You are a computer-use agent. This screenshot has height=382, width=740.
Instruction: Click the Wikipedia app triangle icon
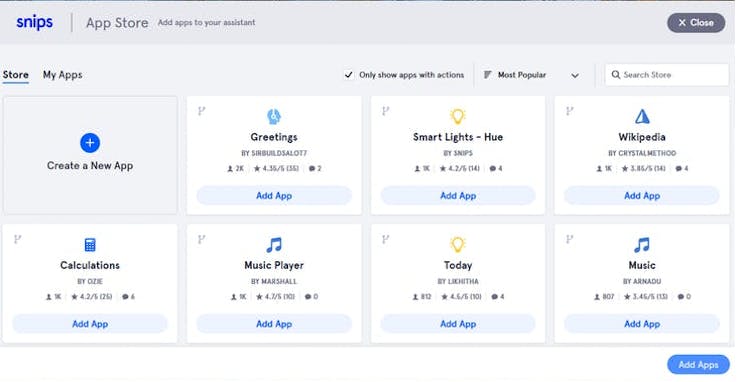pyautogui.click(x=642, y=116)
